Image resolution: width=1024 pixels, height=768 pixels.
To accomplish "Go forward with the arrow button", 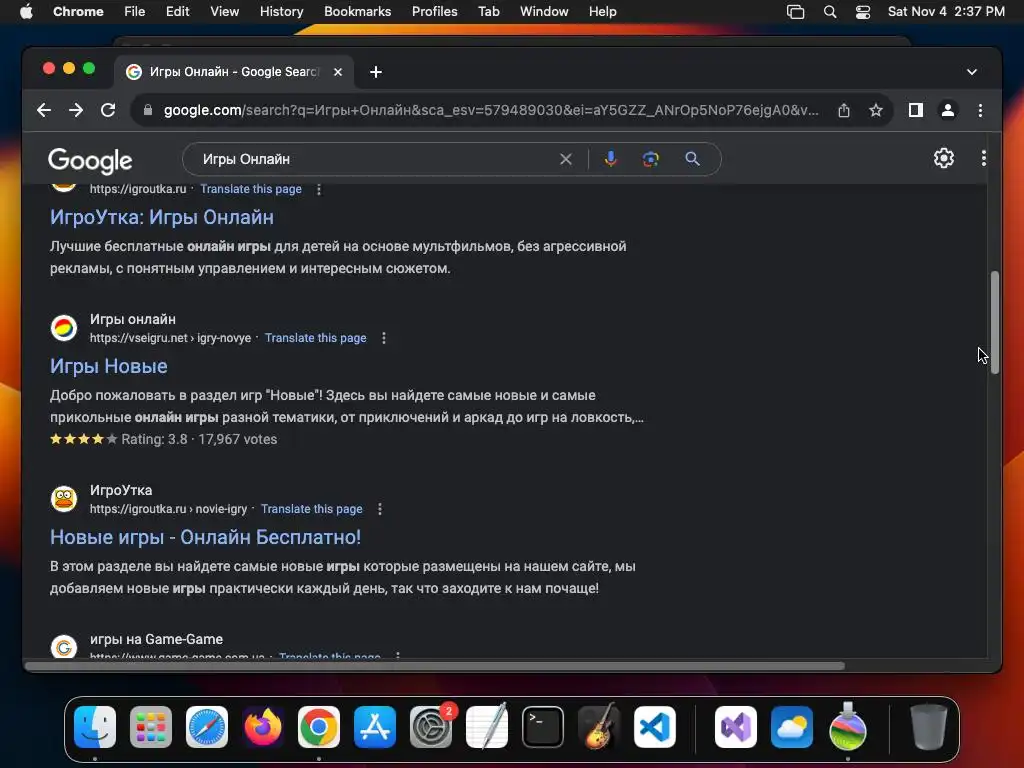I will pyautogui.click(x=76, y=110).
